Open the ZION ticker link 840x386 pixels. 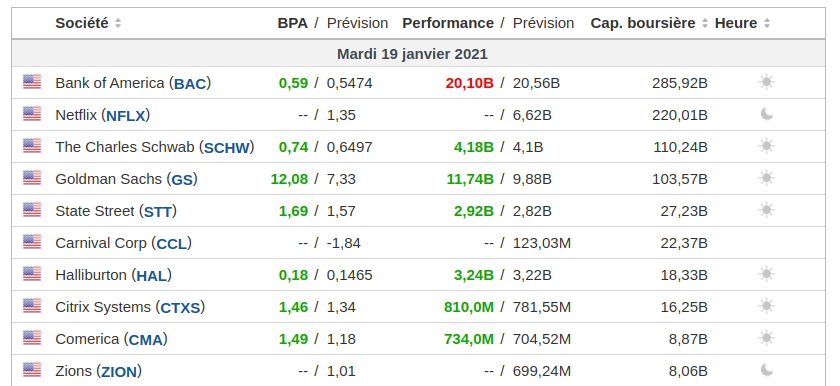(119, 372)
